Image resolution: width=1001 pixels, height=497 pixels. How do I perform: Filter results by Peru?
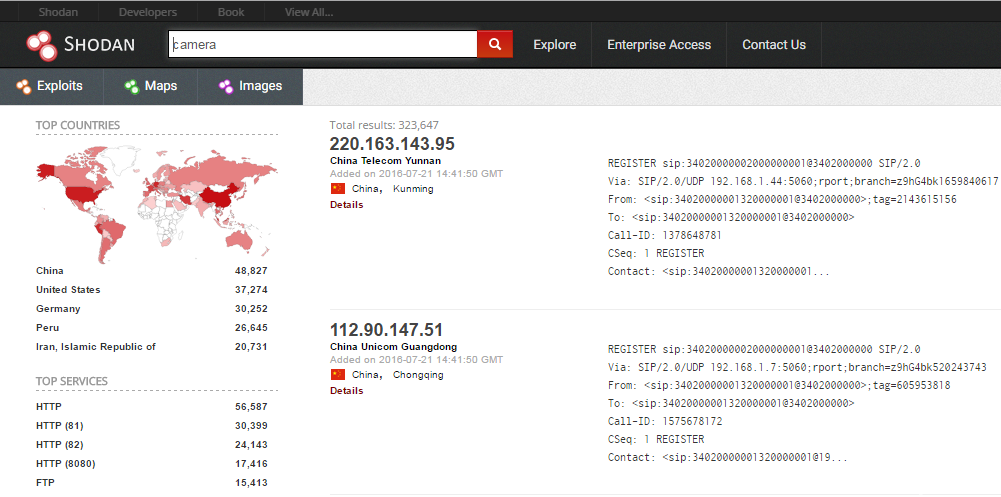[x=48, y=328]
